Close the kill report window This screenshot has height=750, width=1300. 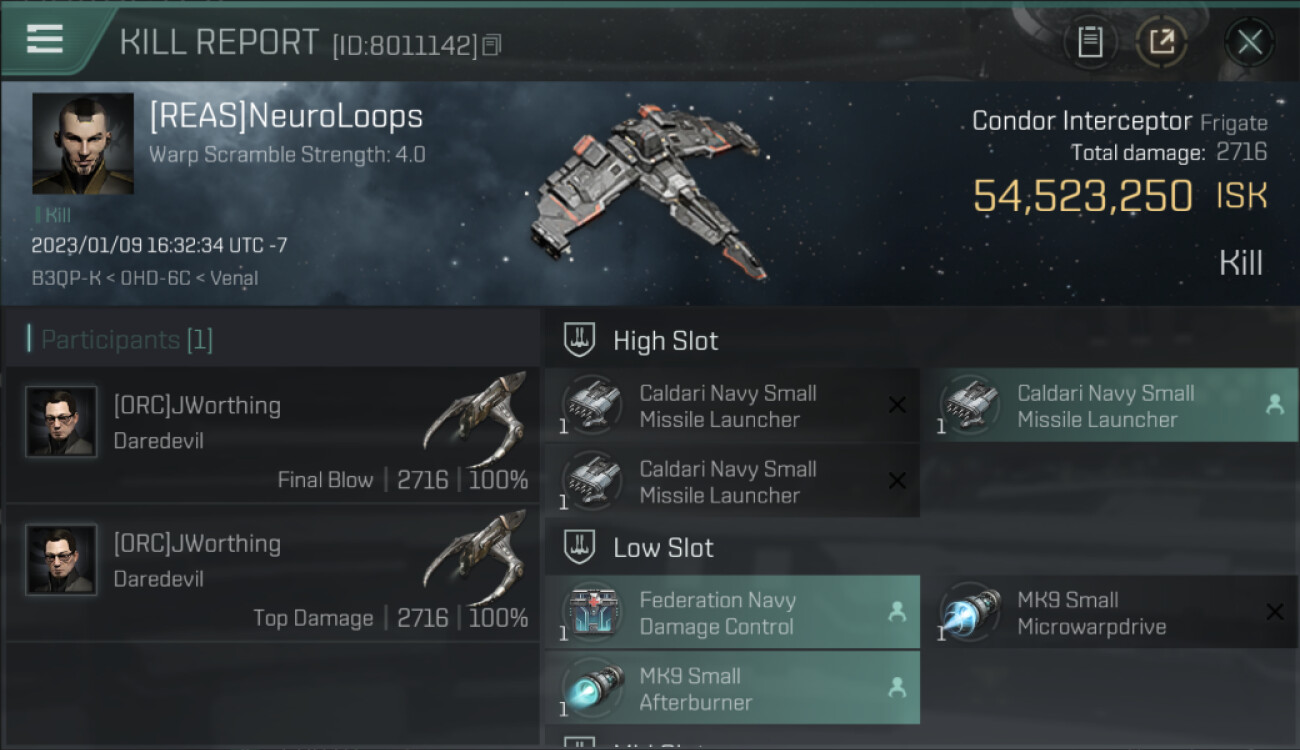click(1249, 42)
